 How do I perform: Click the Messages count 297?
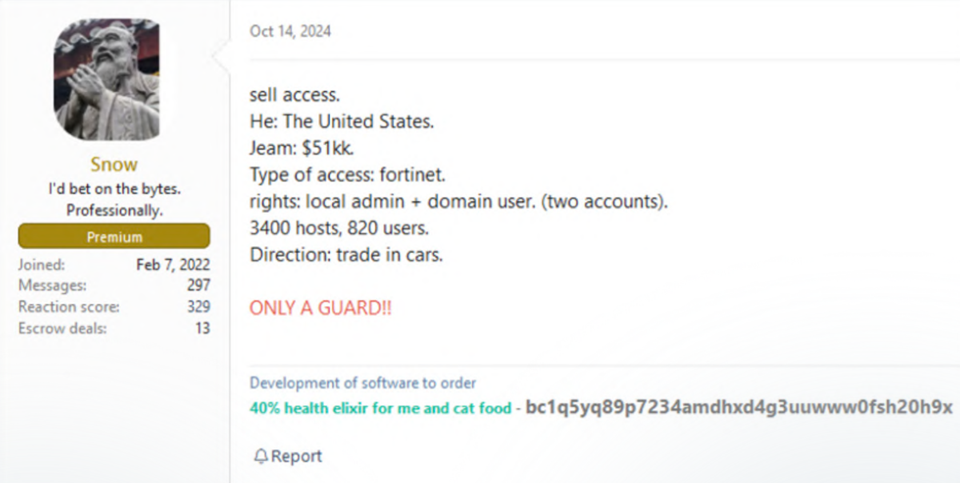198,286
